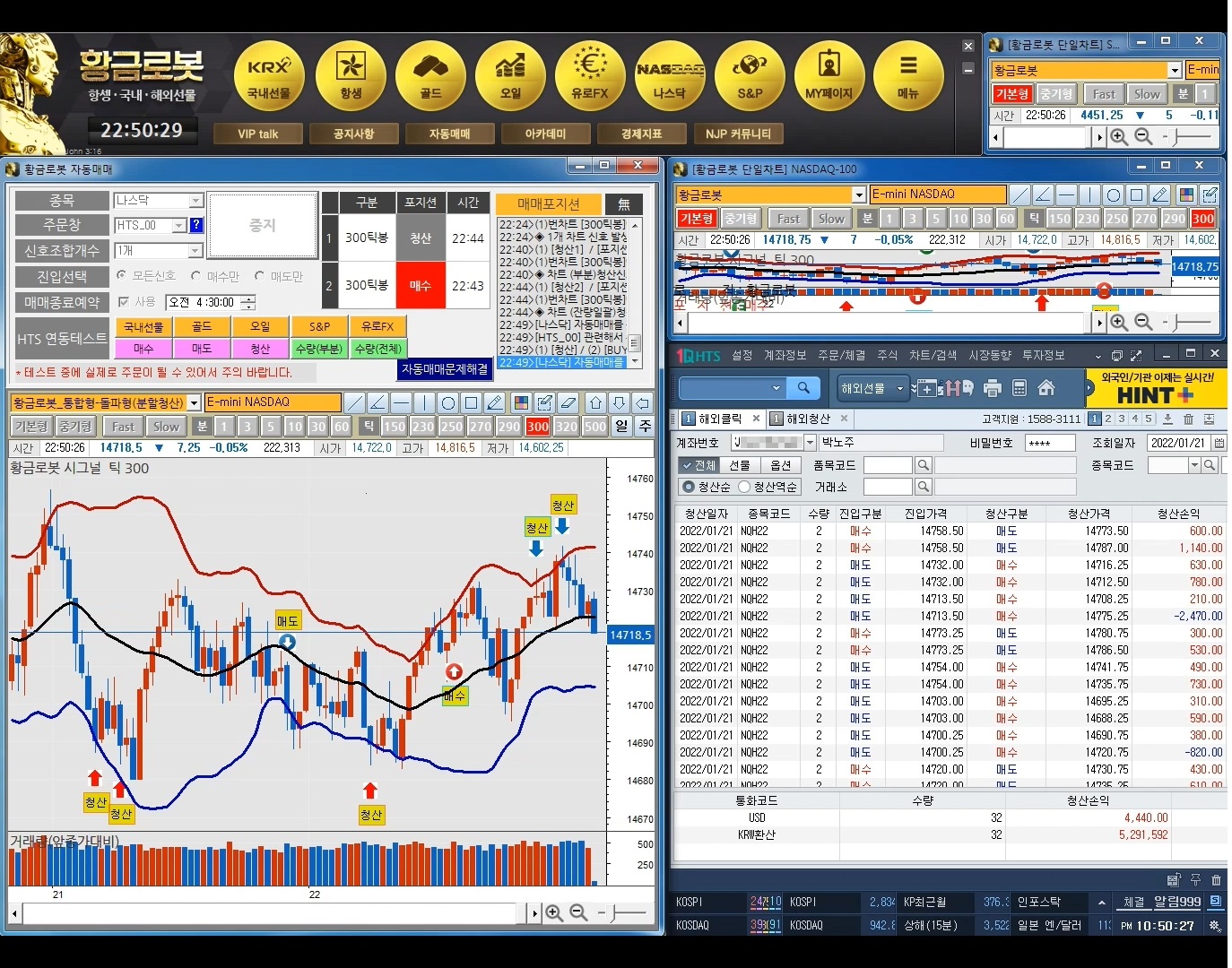Open the 메뉴 hamburger button
Viewport: 1232px width, 968px height.
click(x=908, y=76)
